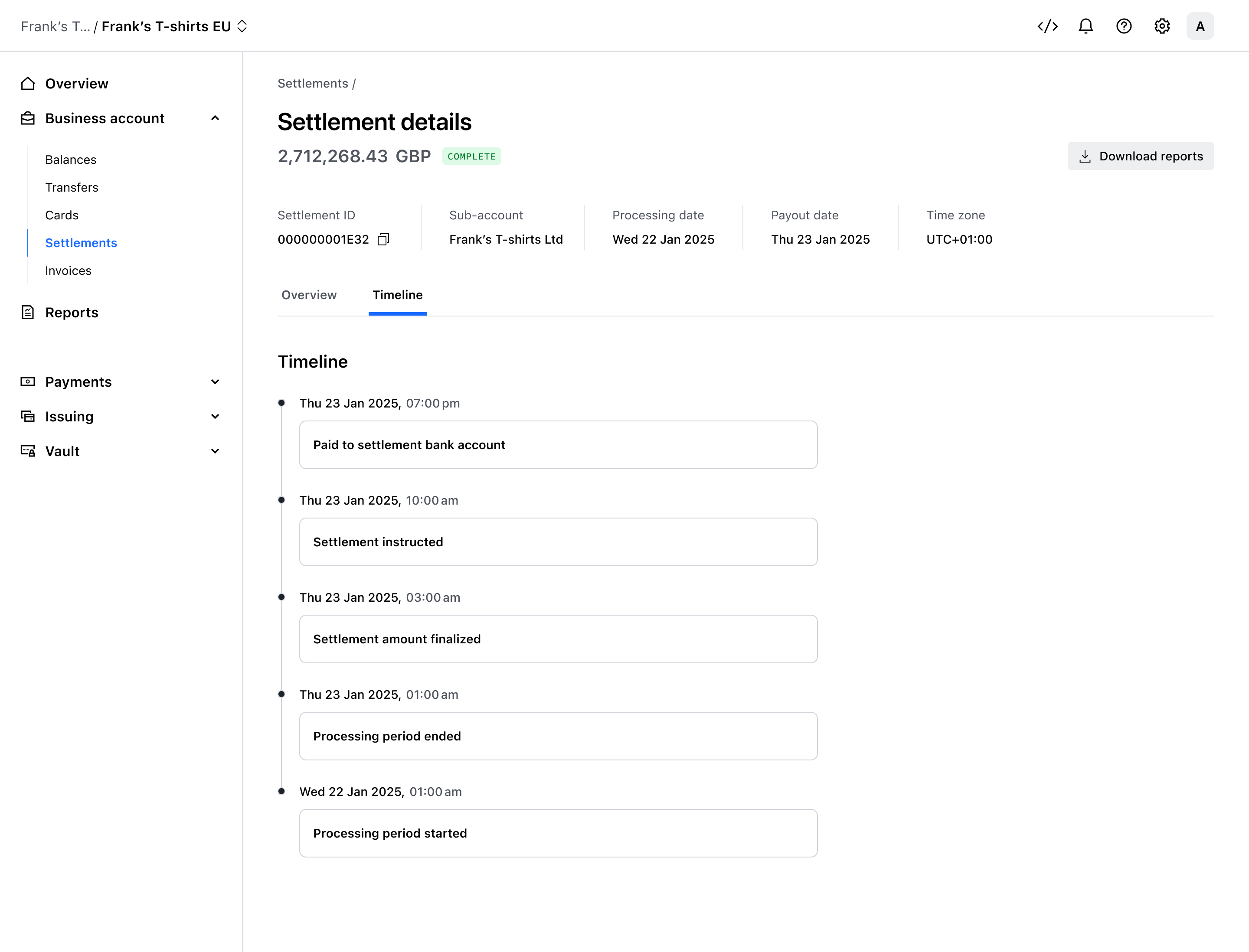
Task: Click settlement ID value 000000001E32
Action: [x=323, y=239]
